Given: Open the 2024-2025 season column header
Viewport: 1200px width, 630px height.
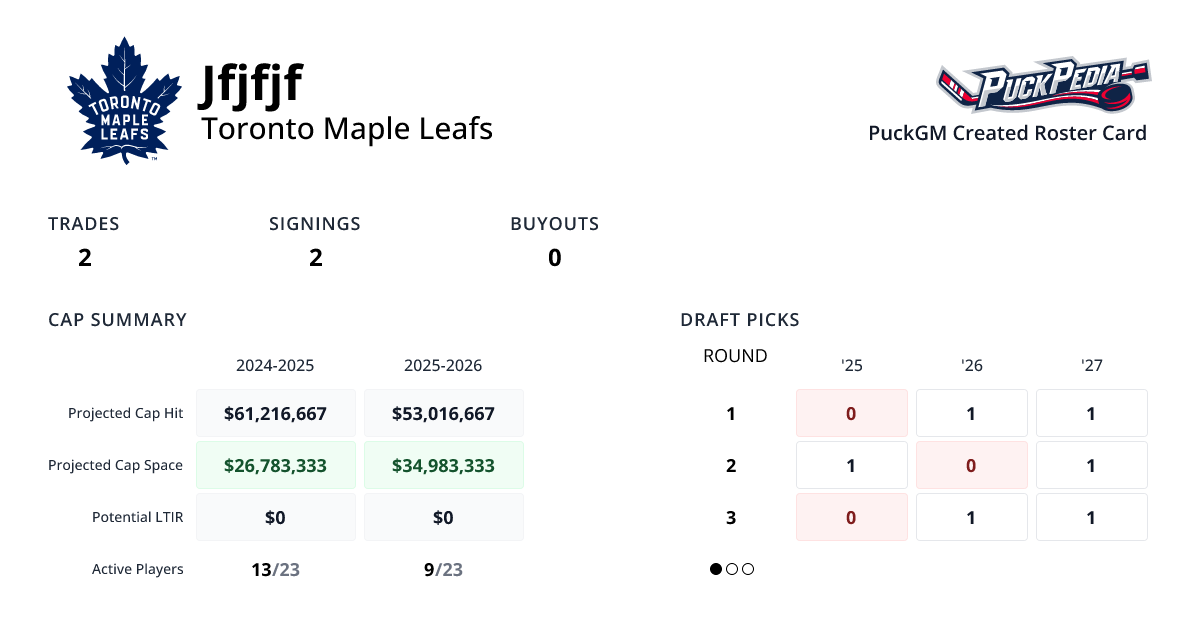Looking at the screenshot, I should pyautogui.click(x=276, y=365).
